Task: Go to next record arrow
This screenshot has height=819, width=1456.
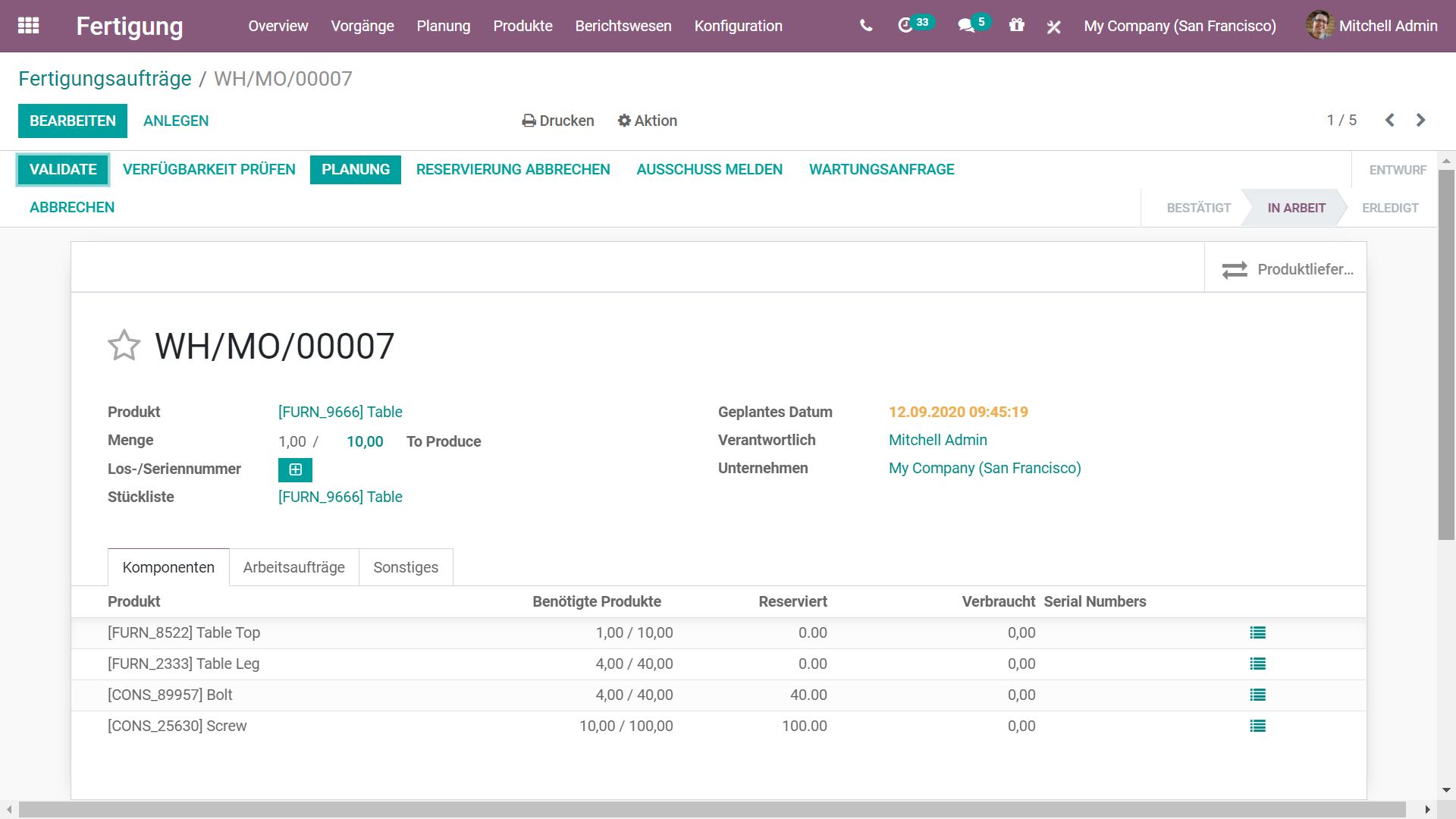Action: pos(1420,120)
